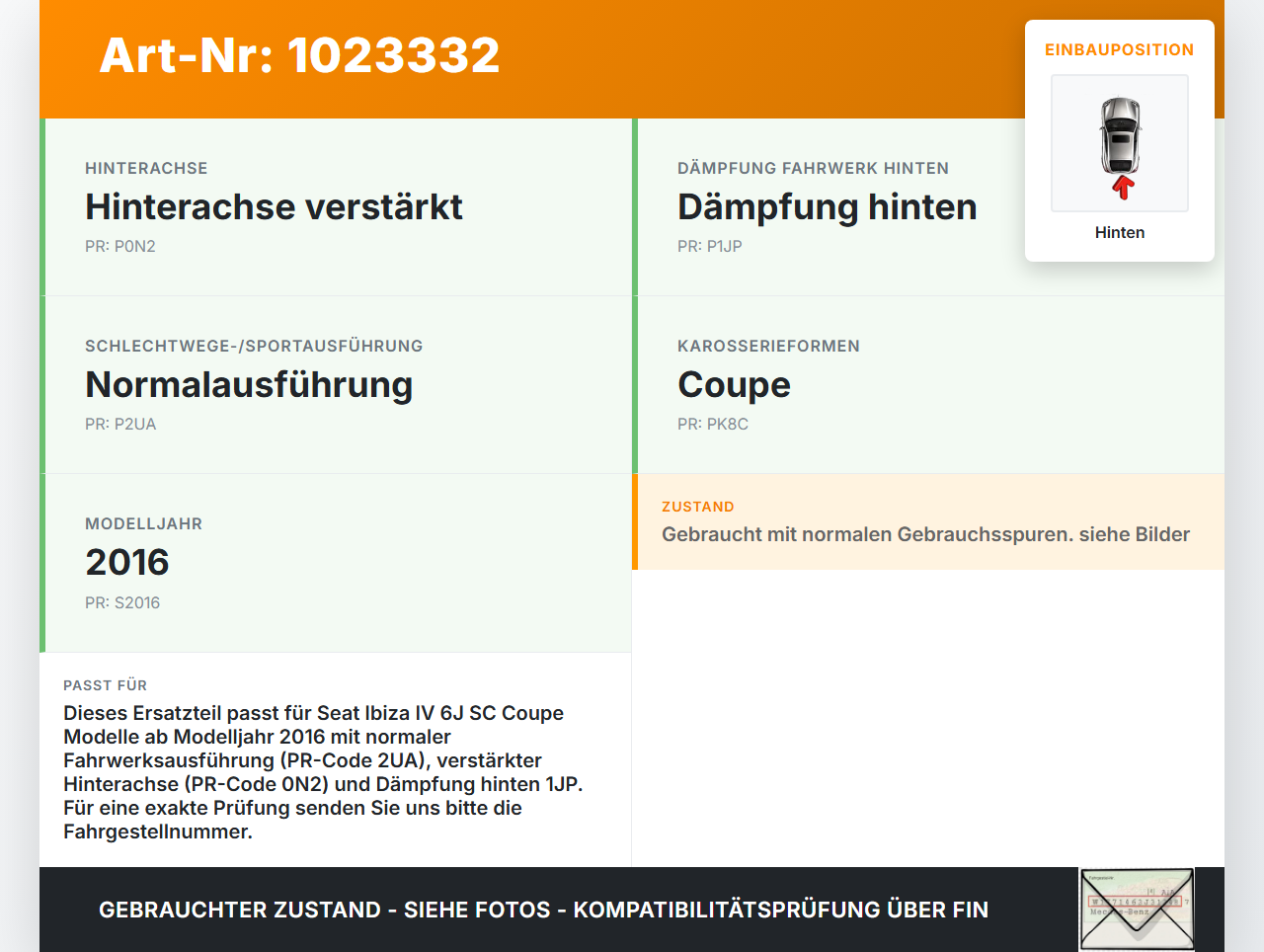Click the orange Einbauposition header label
The image size is (1264, 952).
1119,49
